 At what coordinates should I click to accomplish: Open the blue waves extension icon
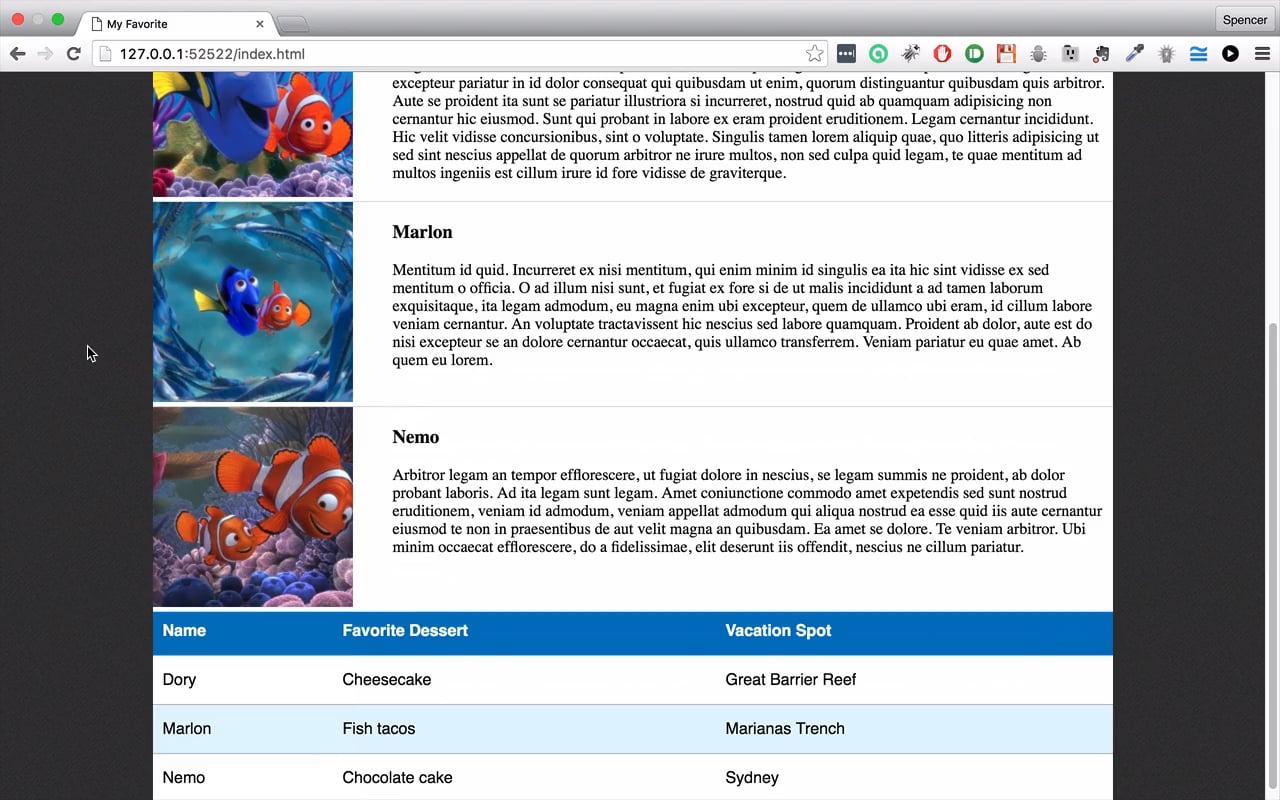coord(1198,54)
